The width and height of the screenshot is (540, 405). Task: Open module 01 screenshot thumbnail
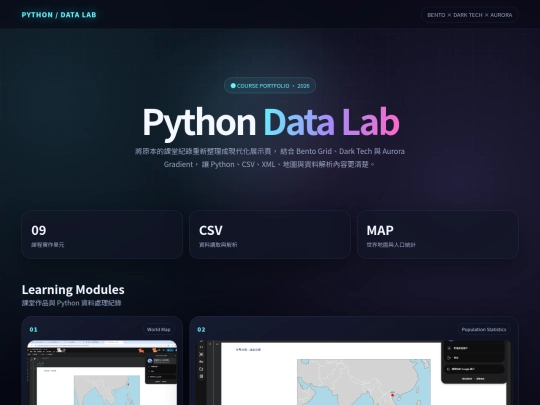pos(102,373)
